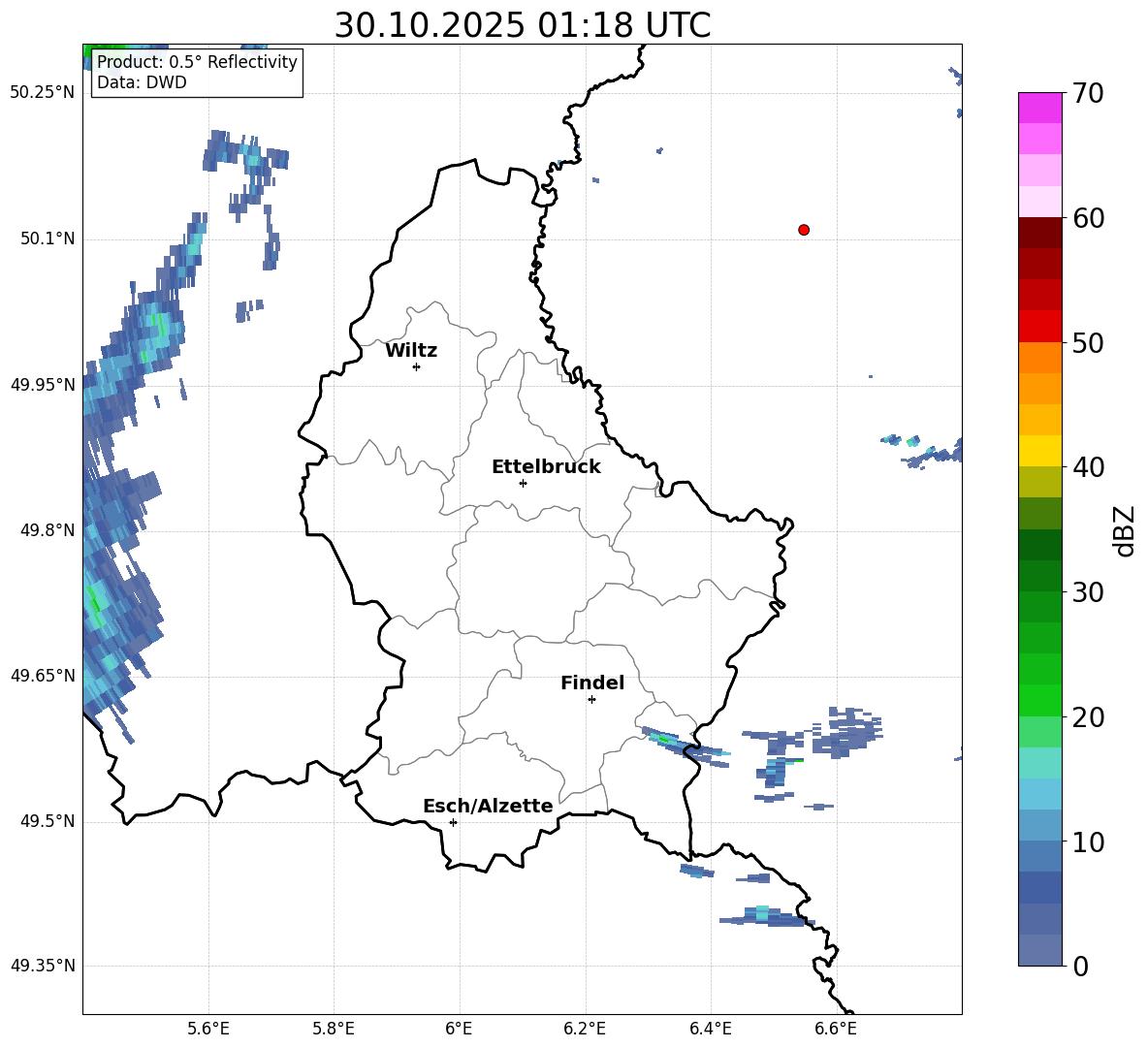Click the small echo cluster near 50.0°N, 5.65°E
This screenshot has height=1048, width=1148.
(x=249, y=310)
